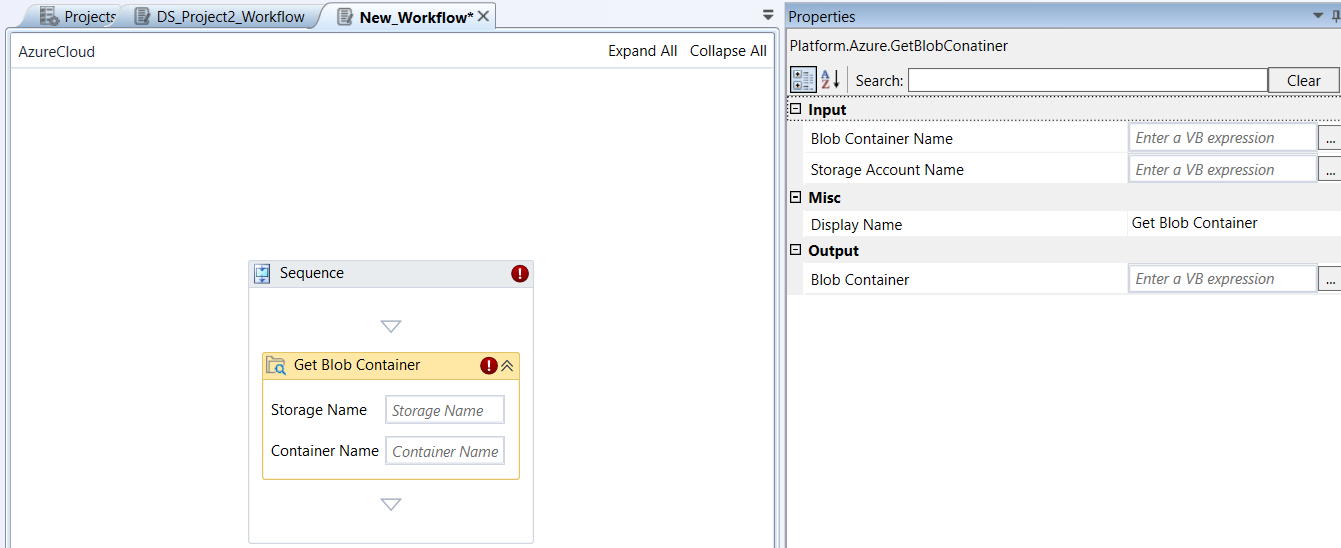Edit Storage Account Name expression field
Screen dimensions: 1341x548
click(1222, 169)
